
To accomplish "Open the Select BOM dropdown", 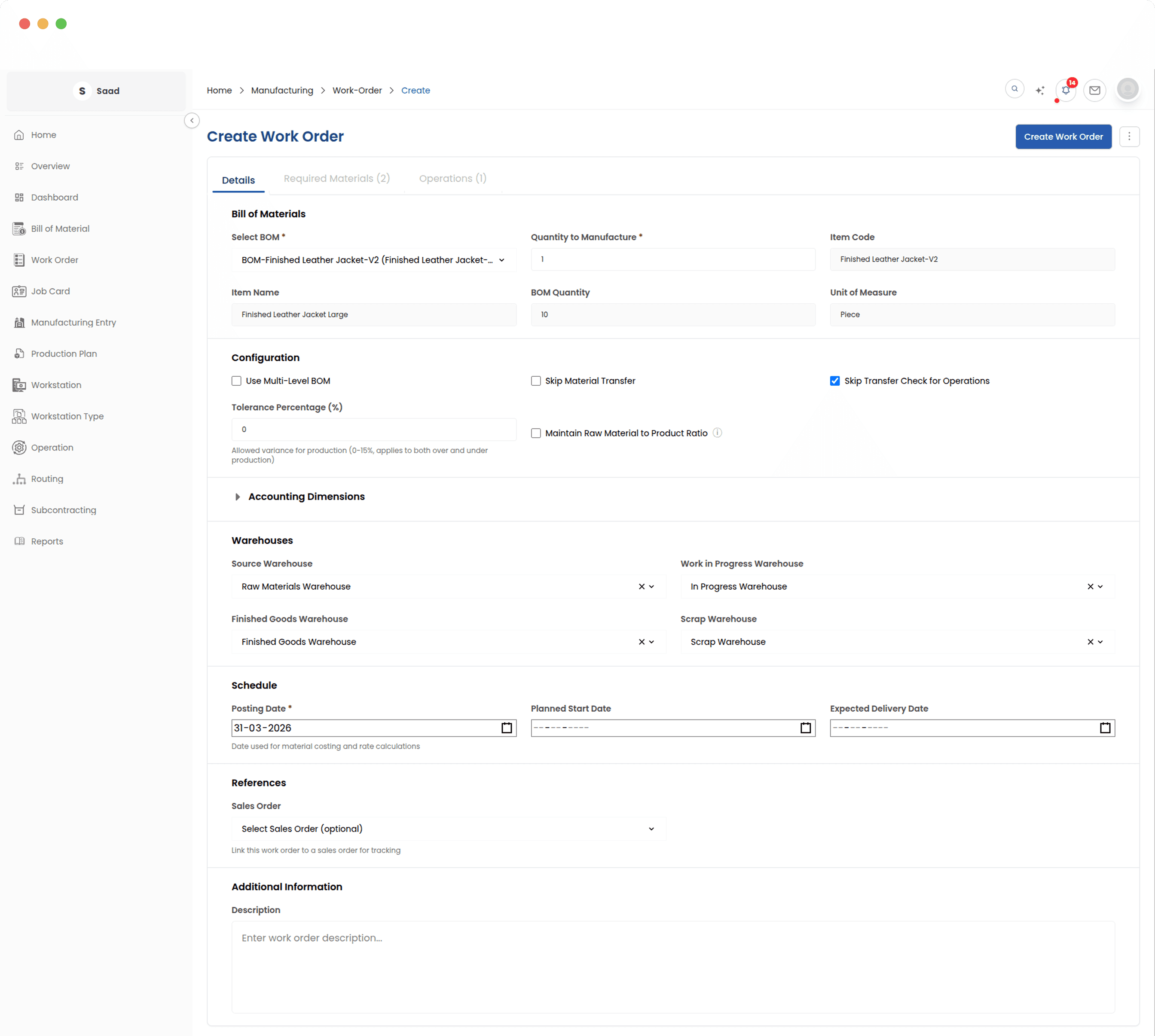I will (x=373, y=260).
